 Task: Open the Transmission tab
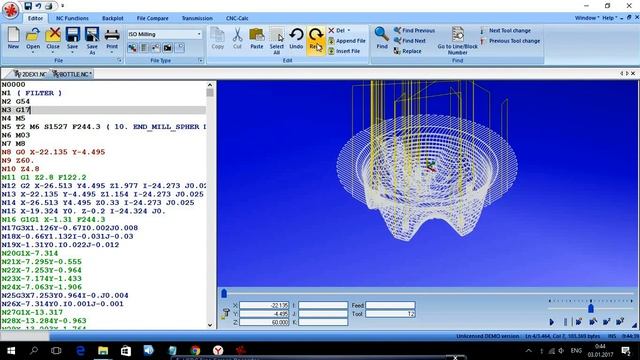[x=197, y=18]
